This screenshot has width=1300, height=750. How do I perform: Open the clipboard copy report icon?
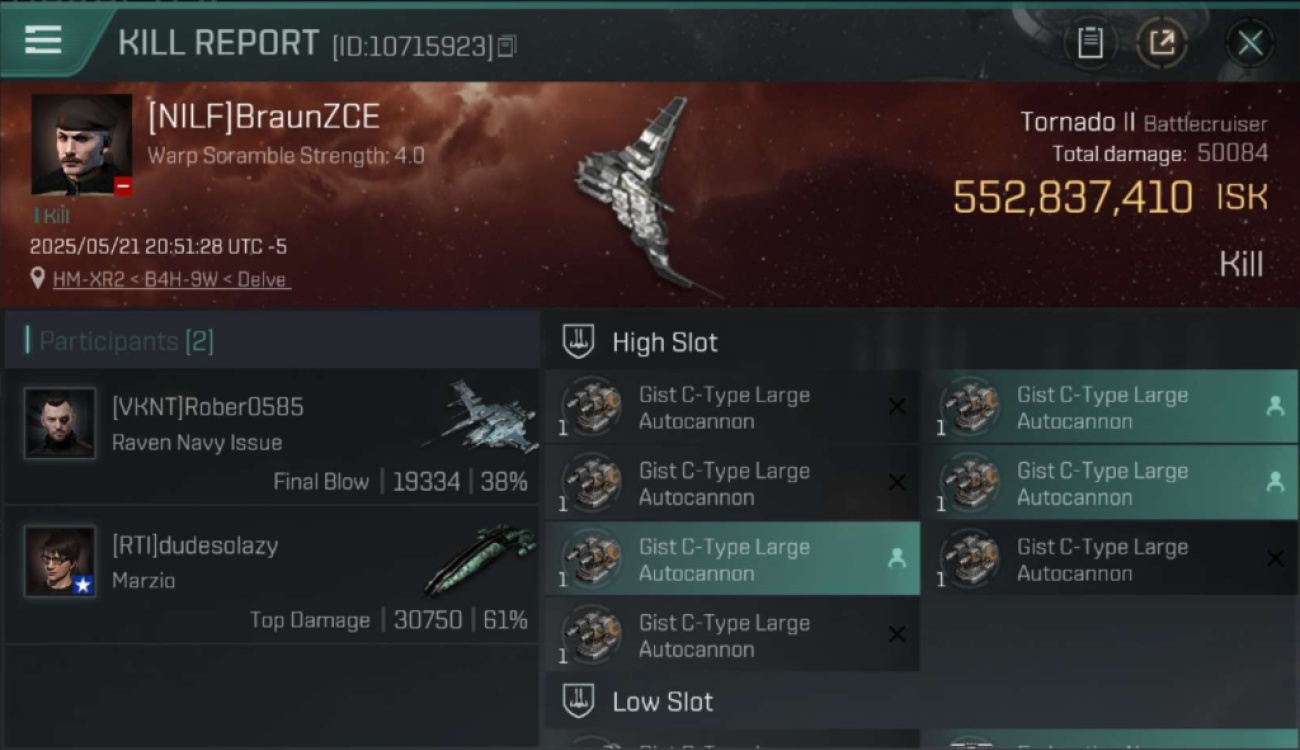tap(1090, 43)
